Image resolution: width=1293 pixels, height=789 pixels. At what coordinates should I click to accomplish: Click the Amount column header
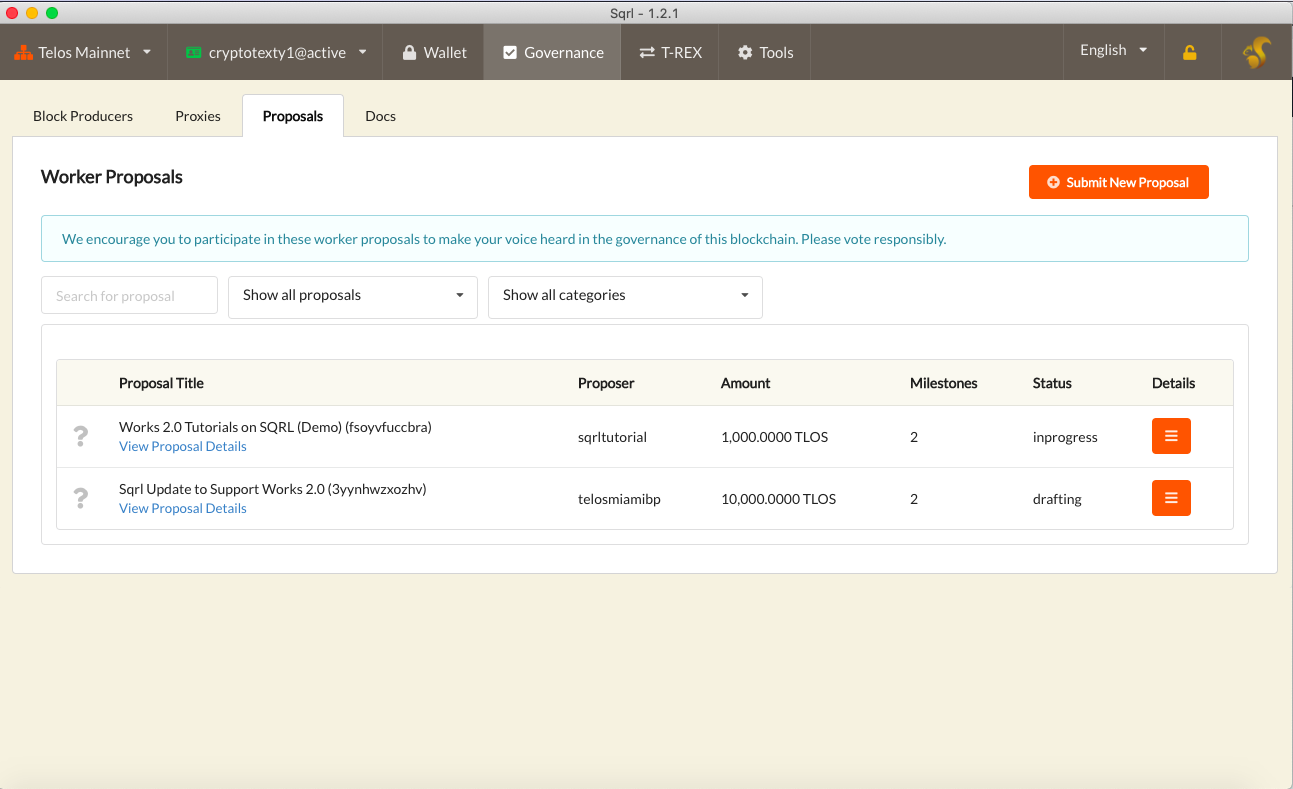tap(746, 383)
